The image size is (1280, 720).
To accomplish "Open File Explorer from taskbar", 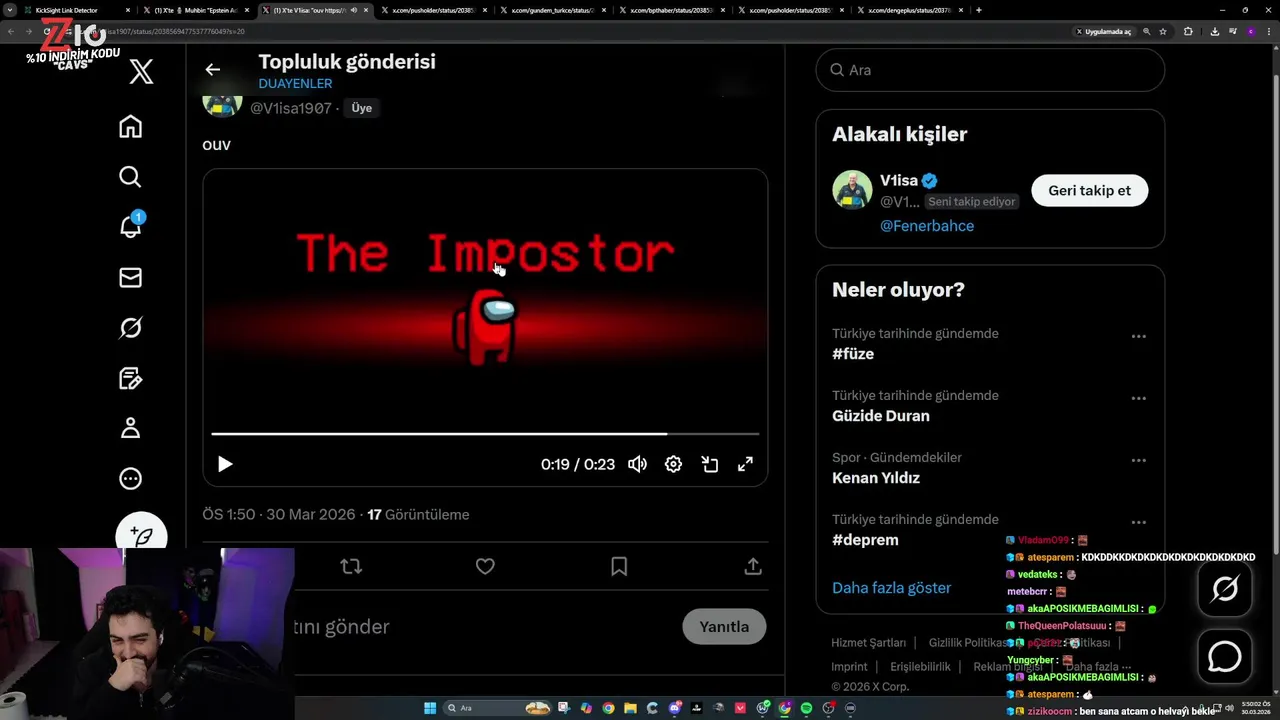I will 630,708.
